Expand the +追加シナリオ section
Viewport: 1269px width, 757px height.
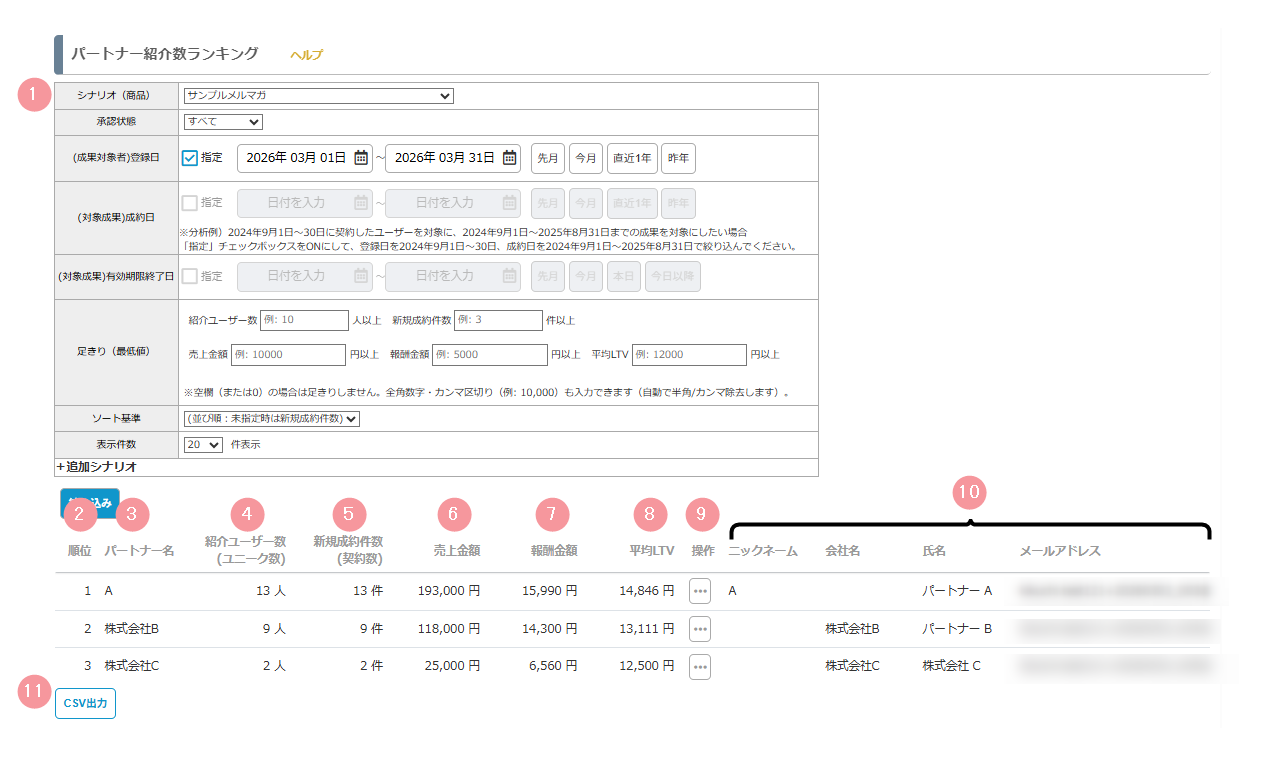96,467
